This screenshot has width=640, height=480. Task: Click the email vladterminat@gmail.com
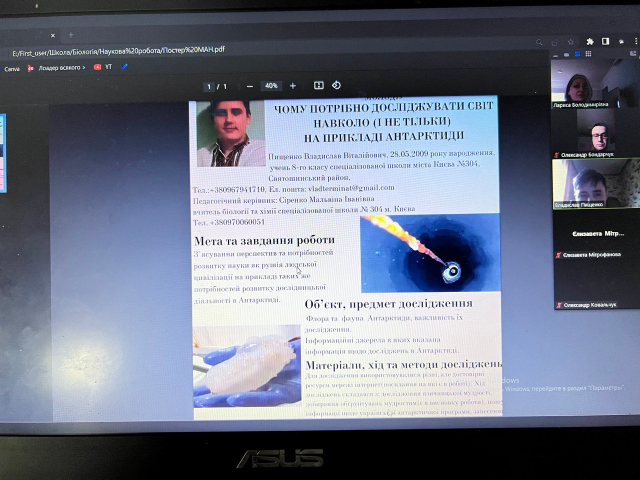tap(351, 188)
